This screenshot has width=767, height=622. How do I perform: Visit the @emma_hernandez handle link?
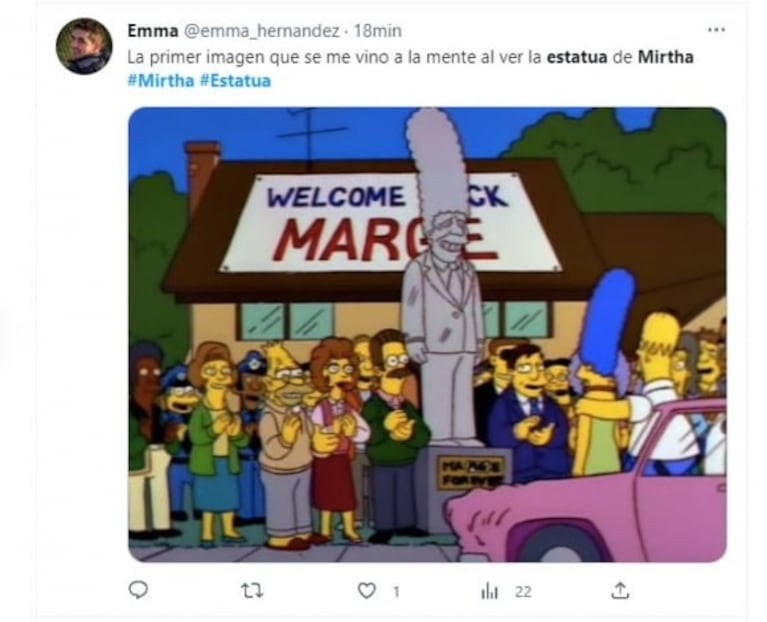click(261, 31)
